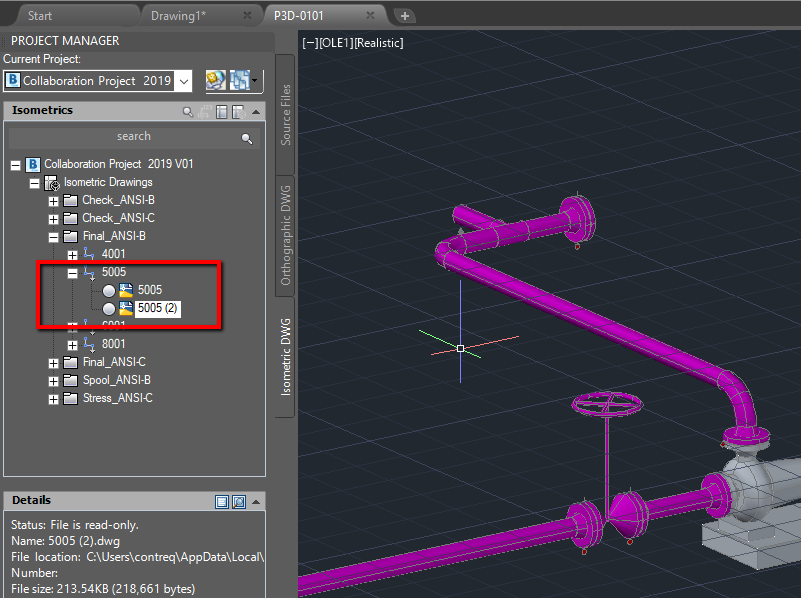Open the Details text view icon

pyautogui.click(x=221, y=501)
